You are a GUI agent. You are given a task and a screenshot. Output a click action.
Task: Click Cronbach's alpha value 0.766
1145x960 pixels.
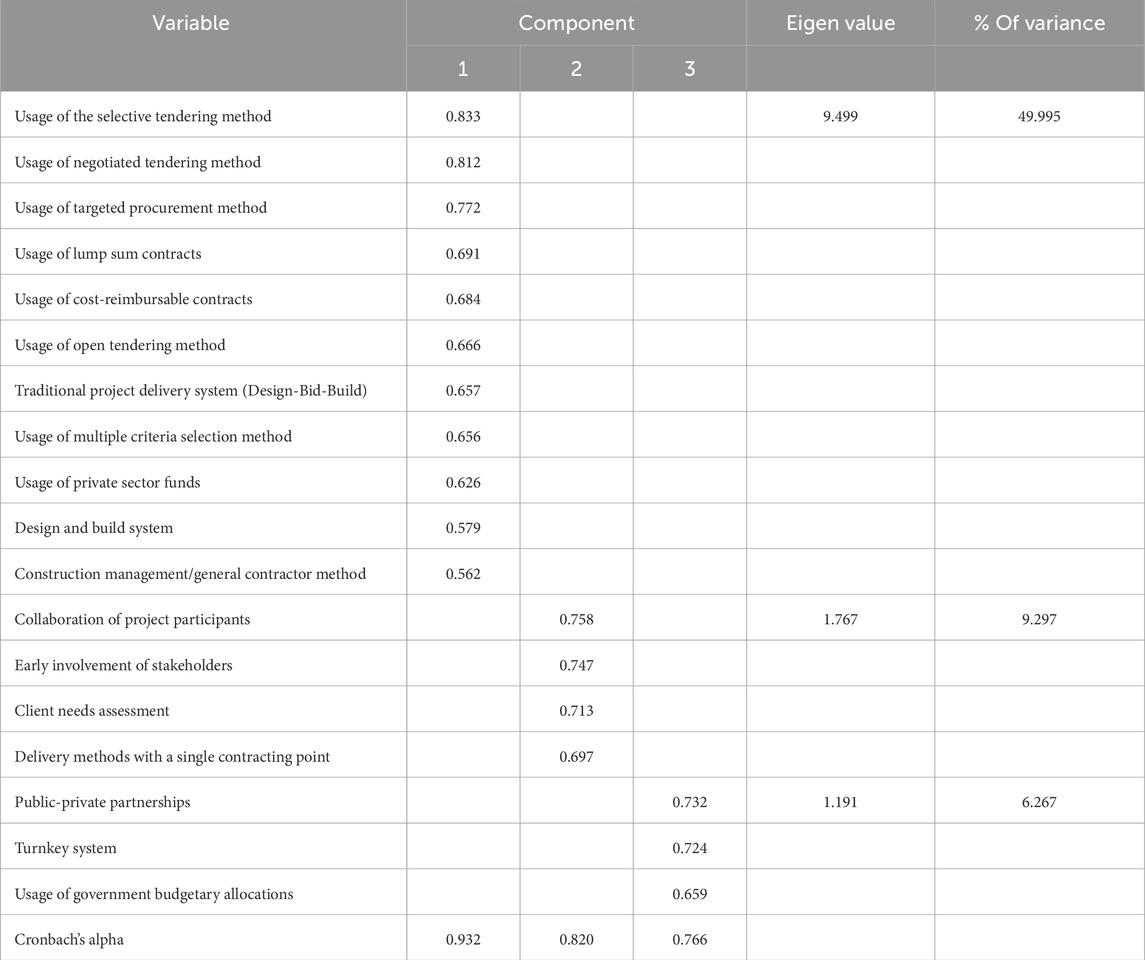(x=689, y=940)
